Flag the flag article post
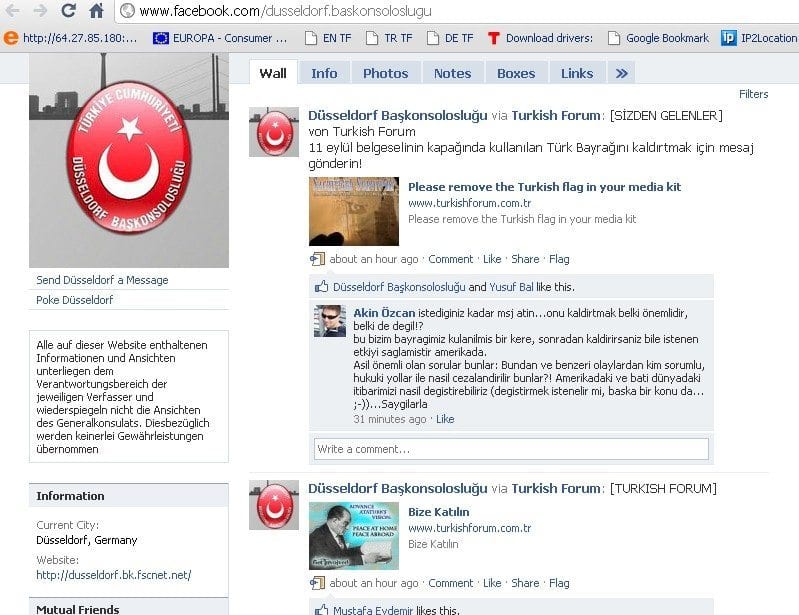This screenshot has width=799, height=615. coord(559,259)
